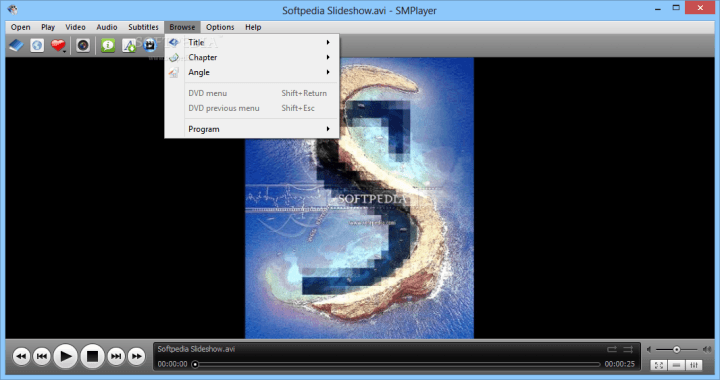Click the globe Open URL toolbar icon
Viewport: 720px width, 380px height.
(x=37, y=45)
